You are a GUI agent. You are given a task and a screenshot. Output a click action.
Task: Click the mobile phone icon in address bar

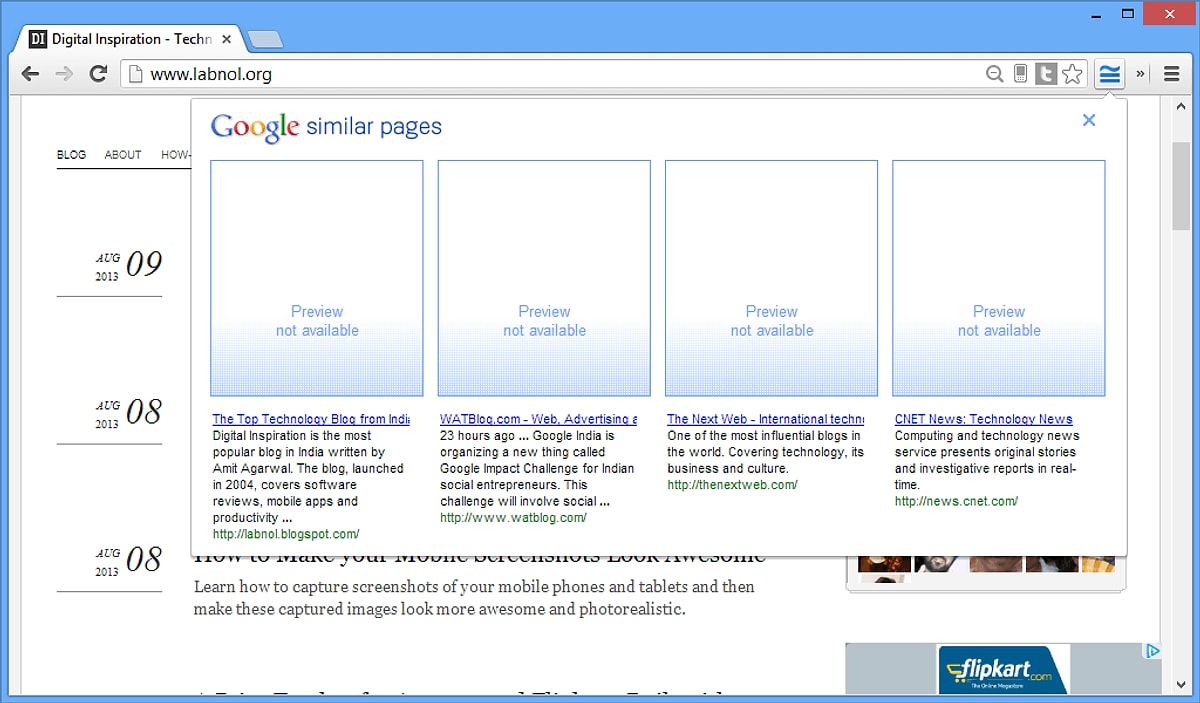(1020, 74)
